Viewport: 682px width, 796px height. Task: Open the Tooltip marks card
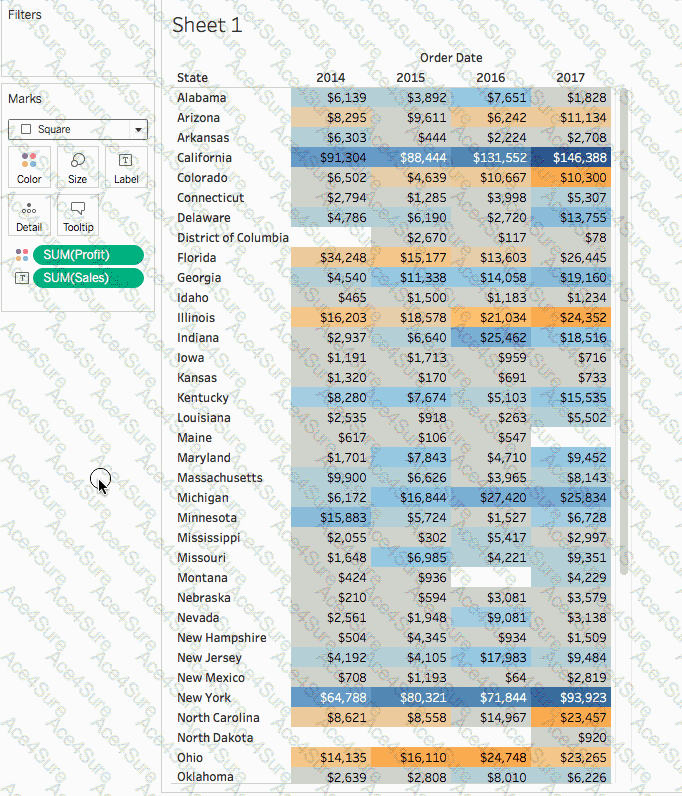click(x=78, y=214)
